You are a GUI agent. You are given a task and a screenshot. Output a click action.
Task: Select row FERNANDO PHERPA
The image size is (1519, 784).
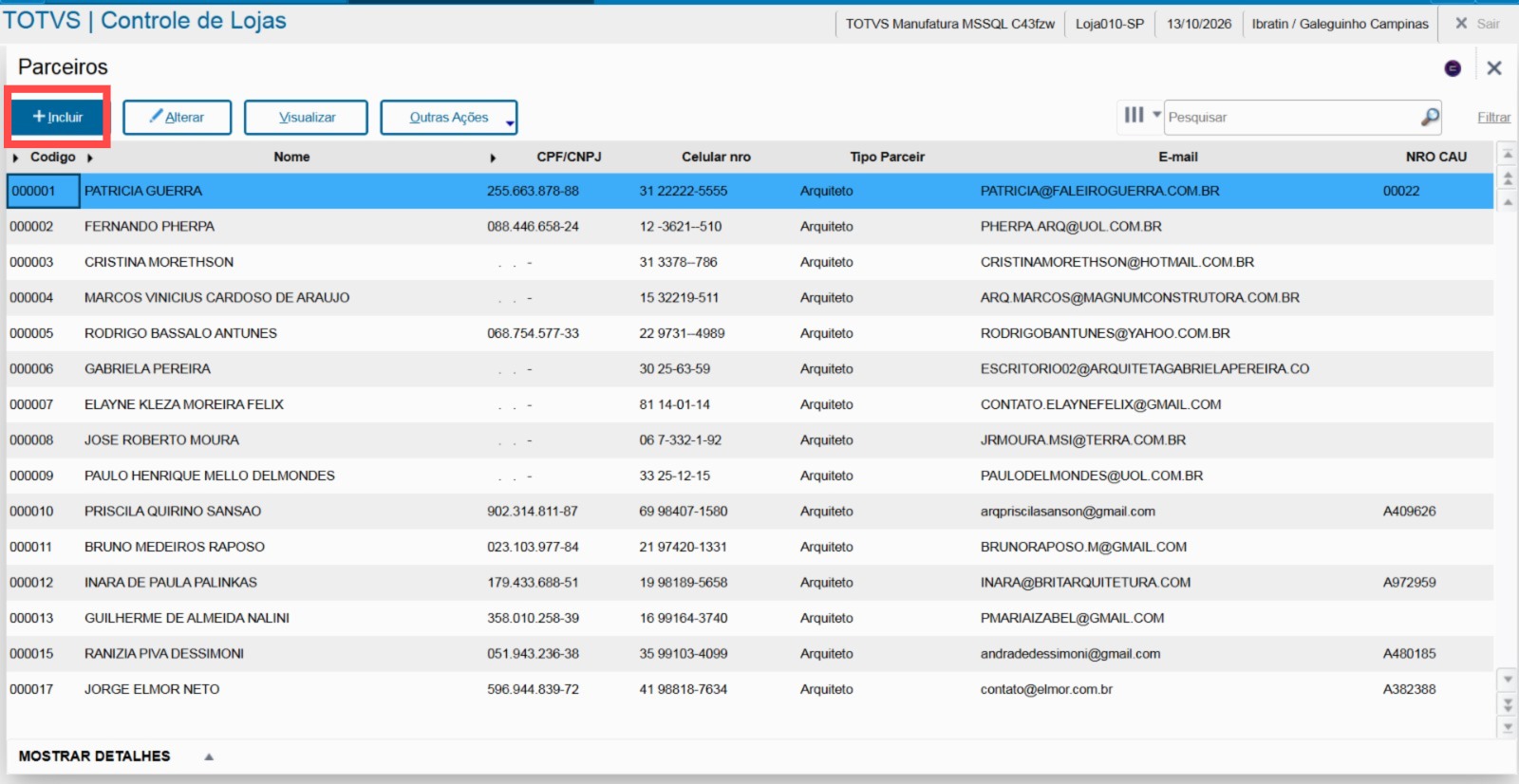tap(750, 227)
